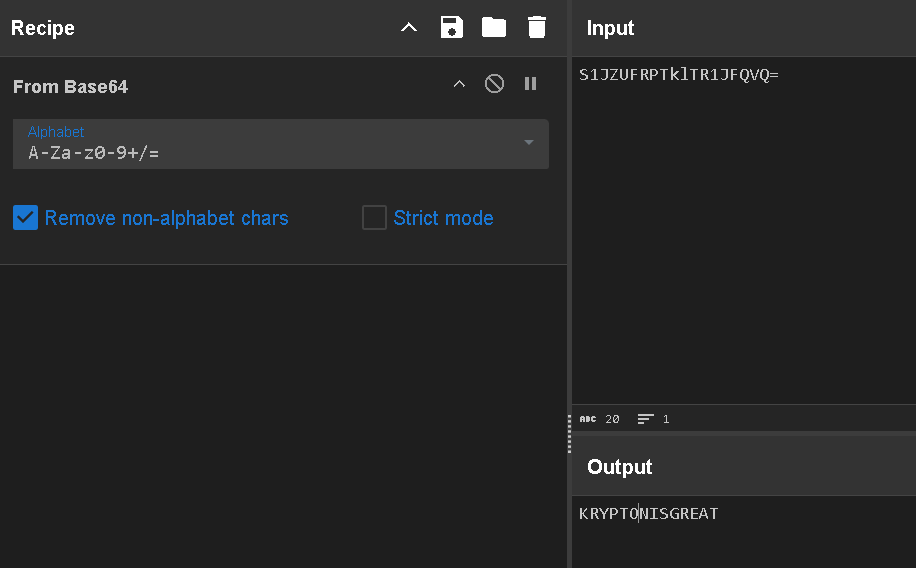
Task: Collapse the Recipe pane using header chevron
Action: [x=409, y=28]
